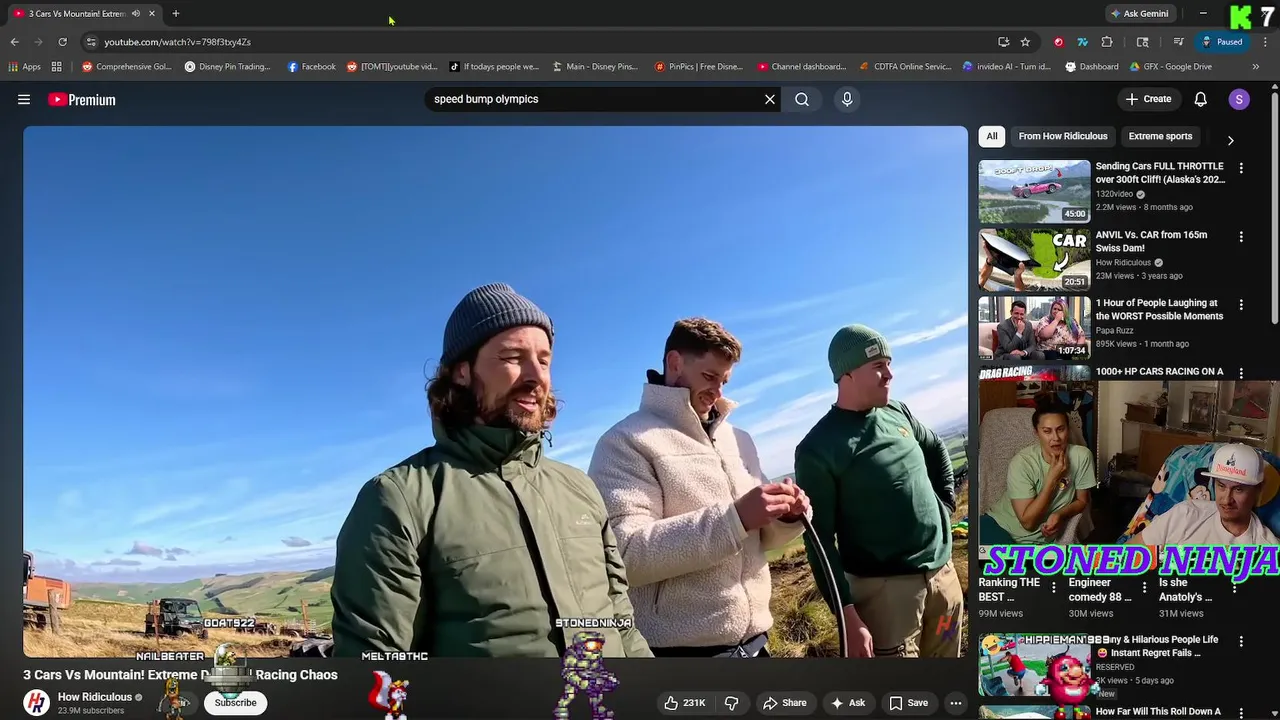Open the How Ridiculous channel name link

(x=95, y=697)
